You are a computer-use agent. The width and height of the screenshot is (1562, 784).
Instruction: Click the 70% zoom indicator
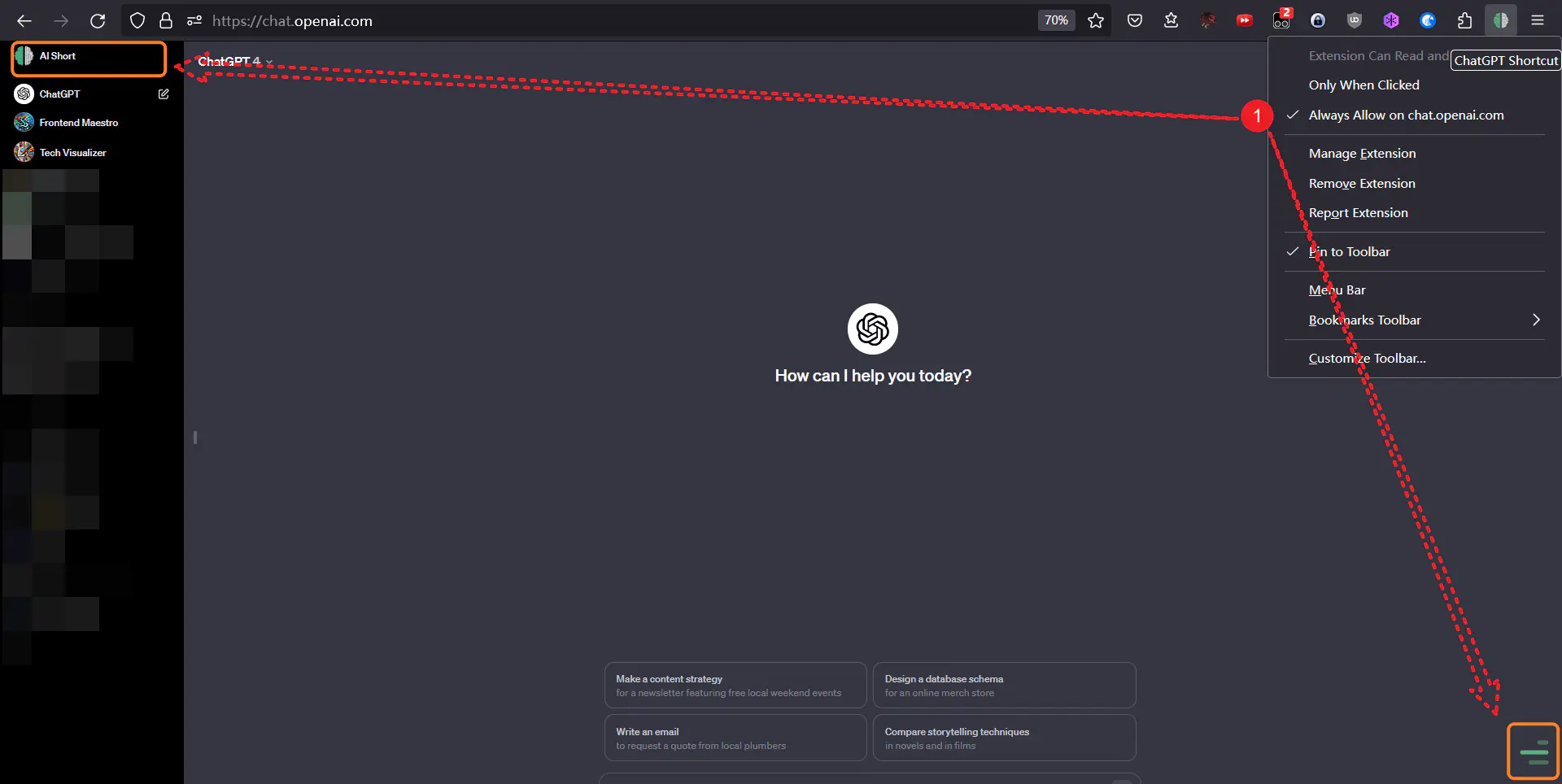point(1055,20)
